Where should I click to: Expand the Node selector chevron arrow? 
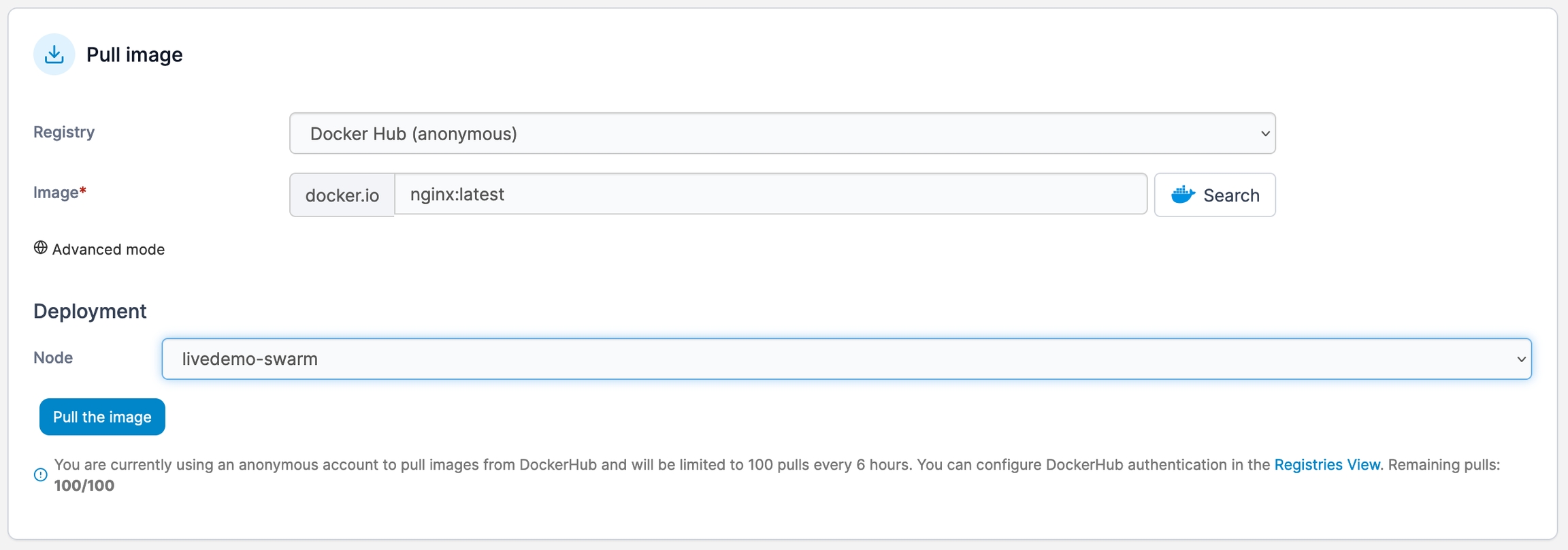click(1521, 359)
